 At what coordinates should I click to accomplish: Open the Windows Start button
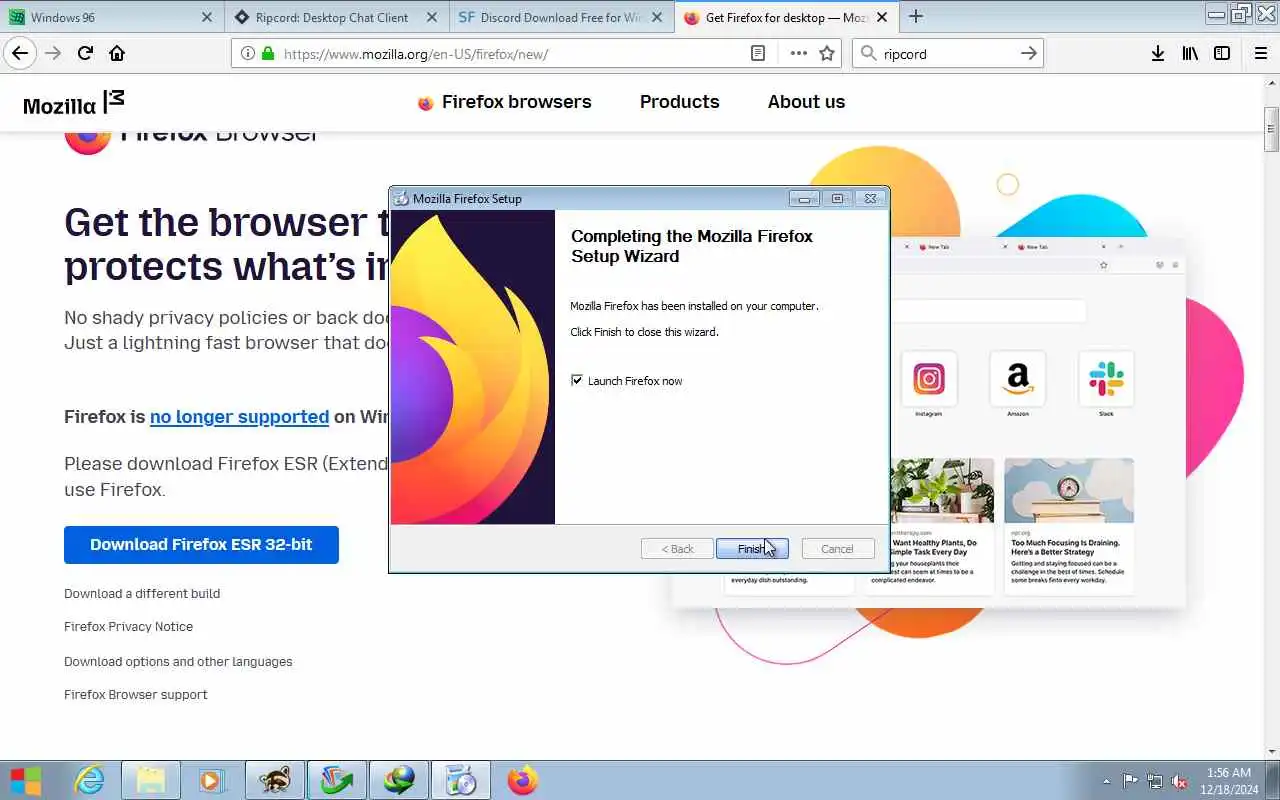26,780
